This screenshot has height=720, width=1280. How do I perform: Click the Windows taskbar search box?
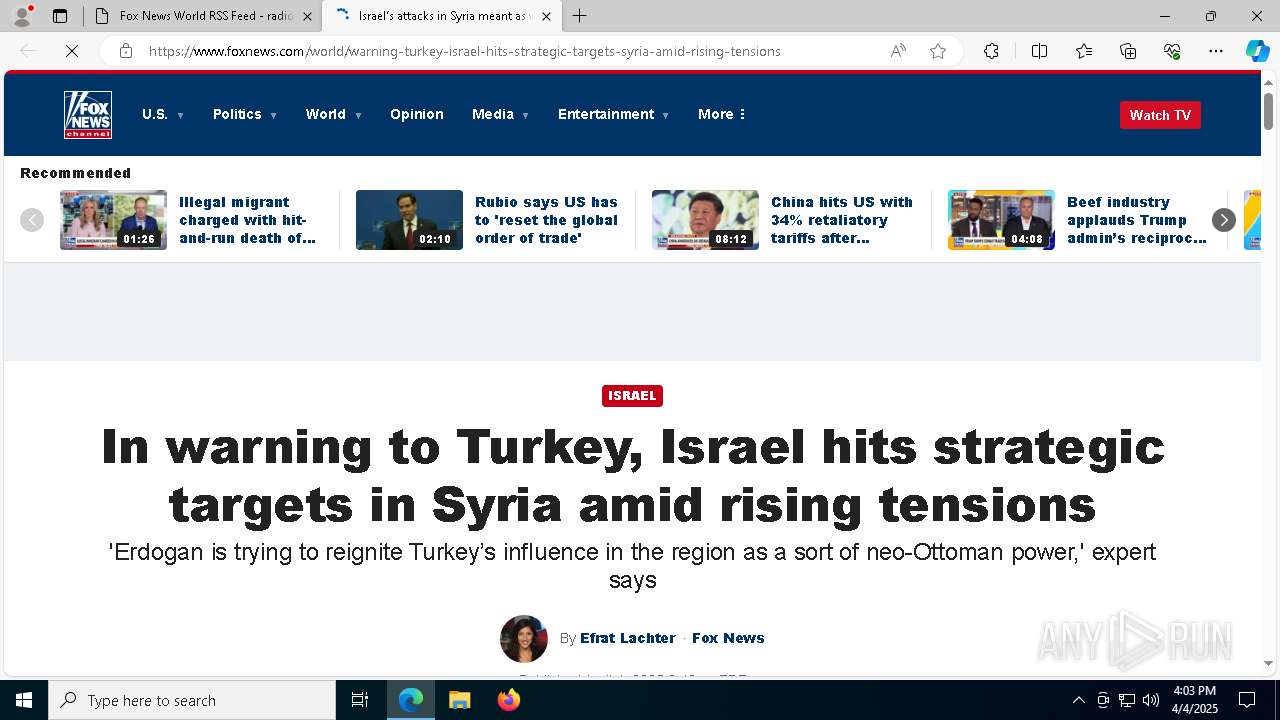click(x=192, y=700)
